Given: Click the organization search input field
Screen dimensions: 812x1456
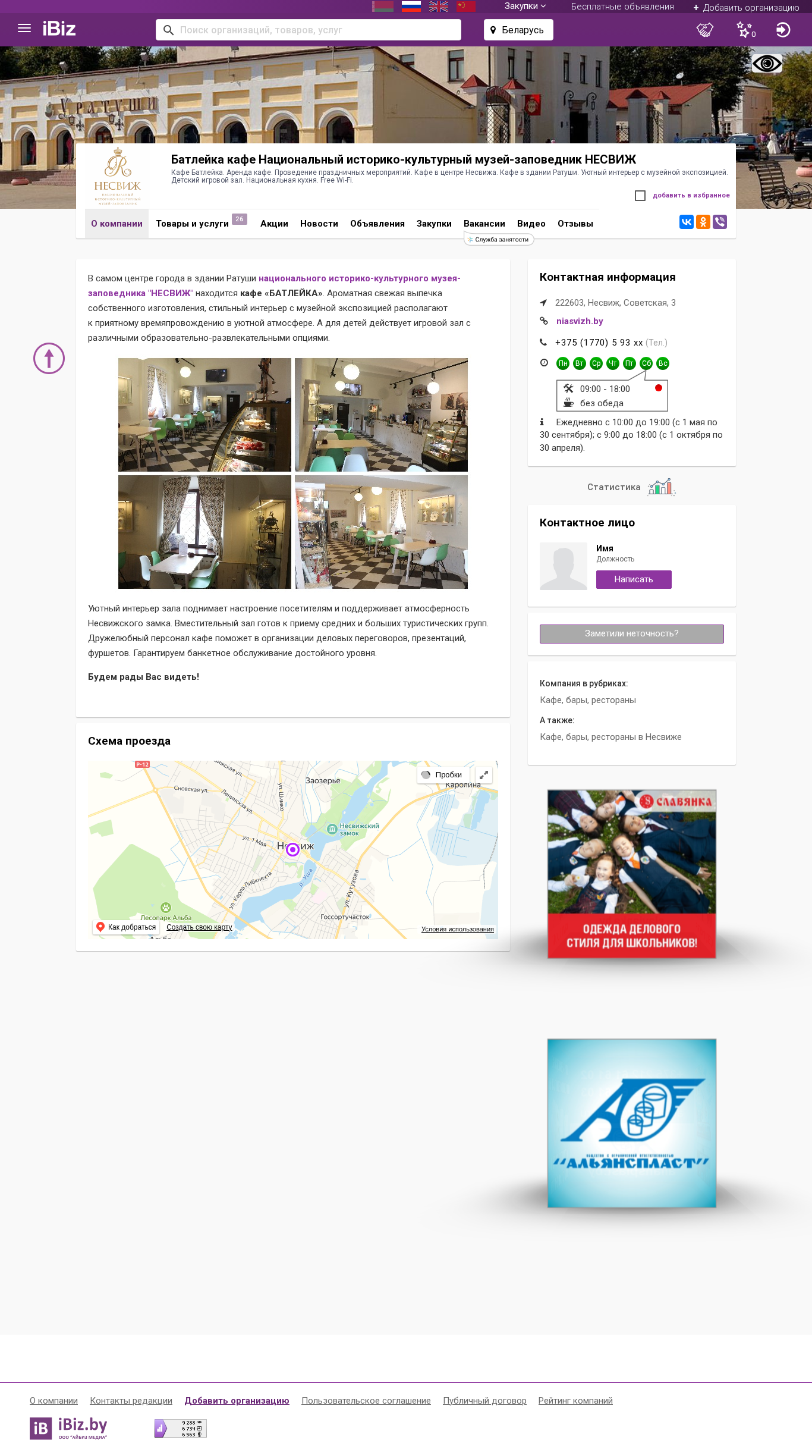Looking at the screenshot, I should coord(309,30).
